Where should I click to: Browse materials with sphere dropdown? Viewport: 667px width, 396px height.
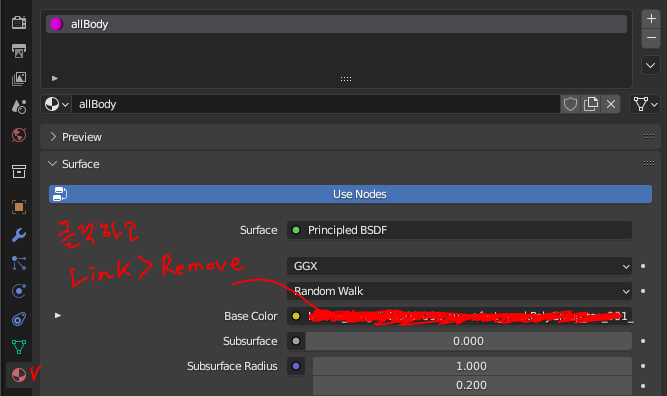pos(57,104)
